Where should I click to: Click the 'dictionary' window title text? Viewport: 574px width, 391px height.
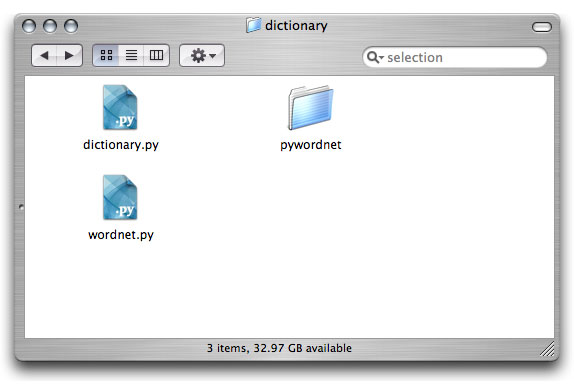[x=296, y=26]
